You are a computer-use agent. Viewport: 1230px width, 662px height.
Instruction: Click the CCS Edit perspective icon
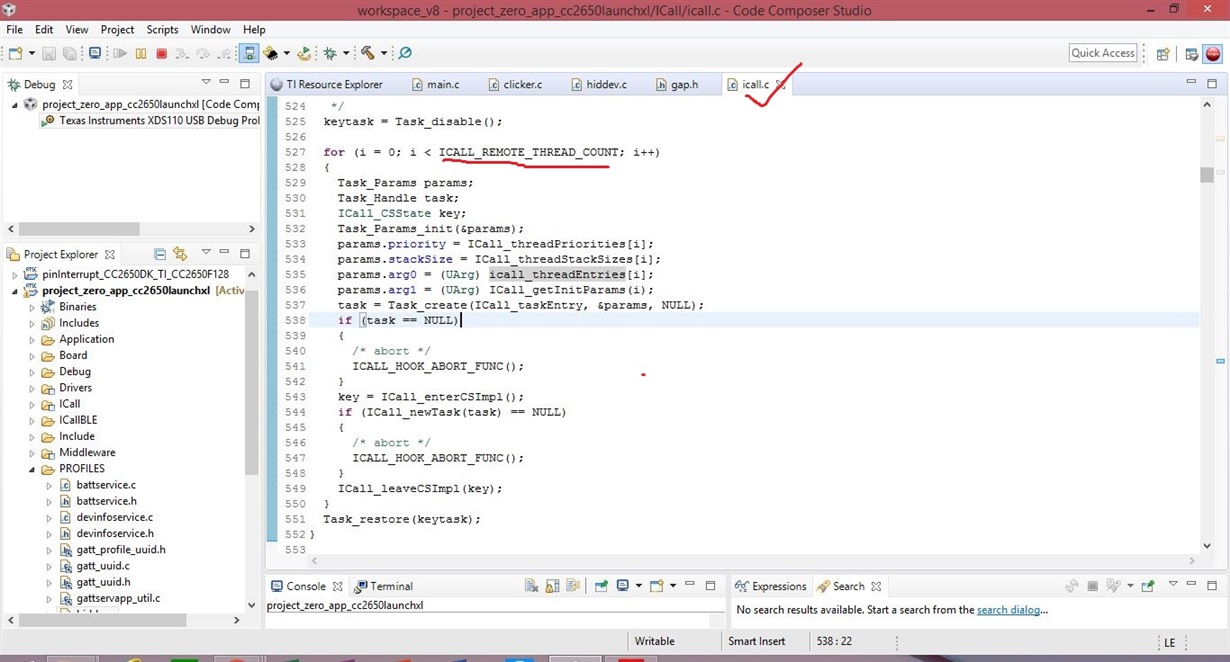pos(1192,54)
